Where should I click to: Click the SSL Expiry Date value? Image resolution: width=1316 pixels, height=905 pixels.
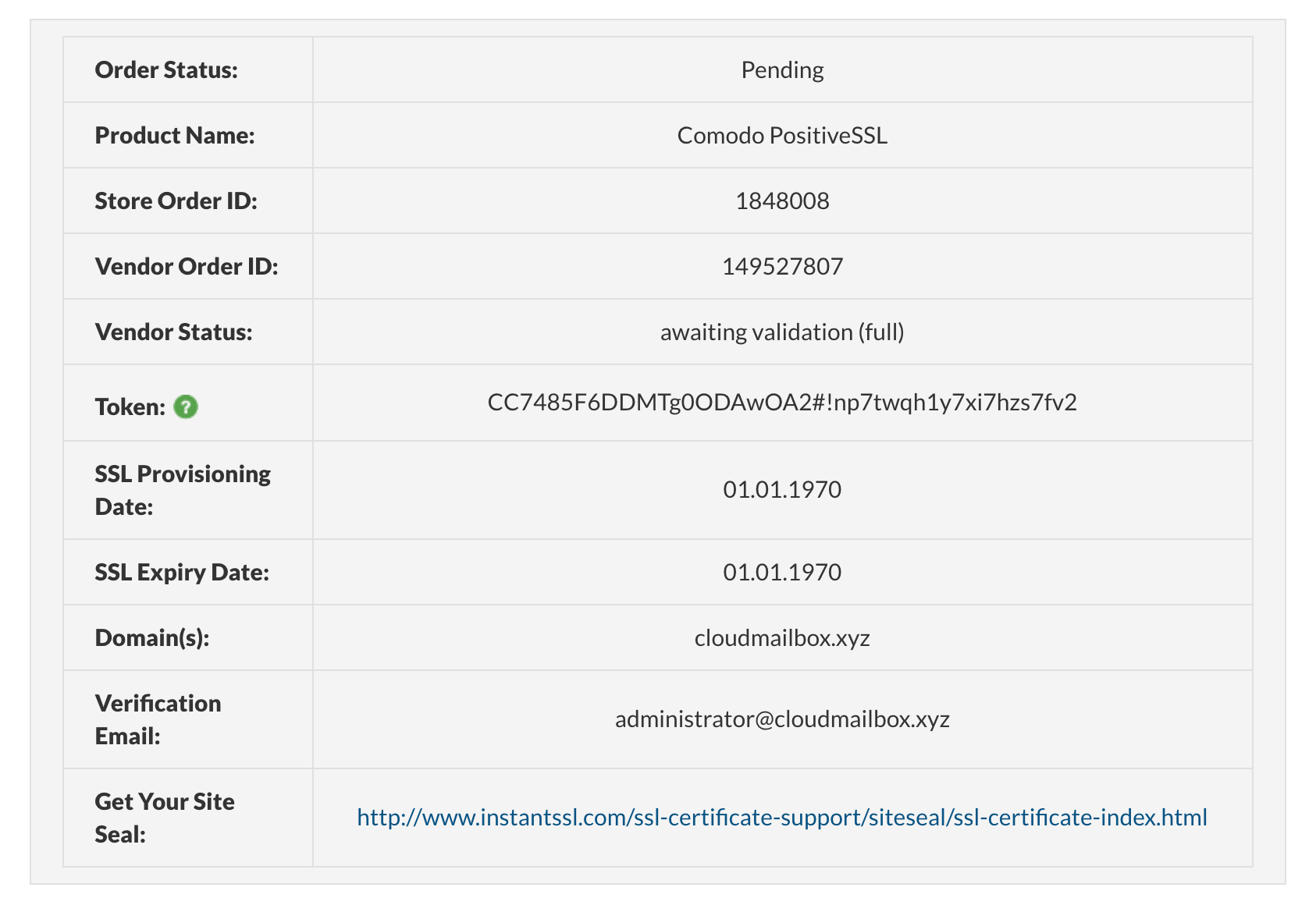pos(782,573)
